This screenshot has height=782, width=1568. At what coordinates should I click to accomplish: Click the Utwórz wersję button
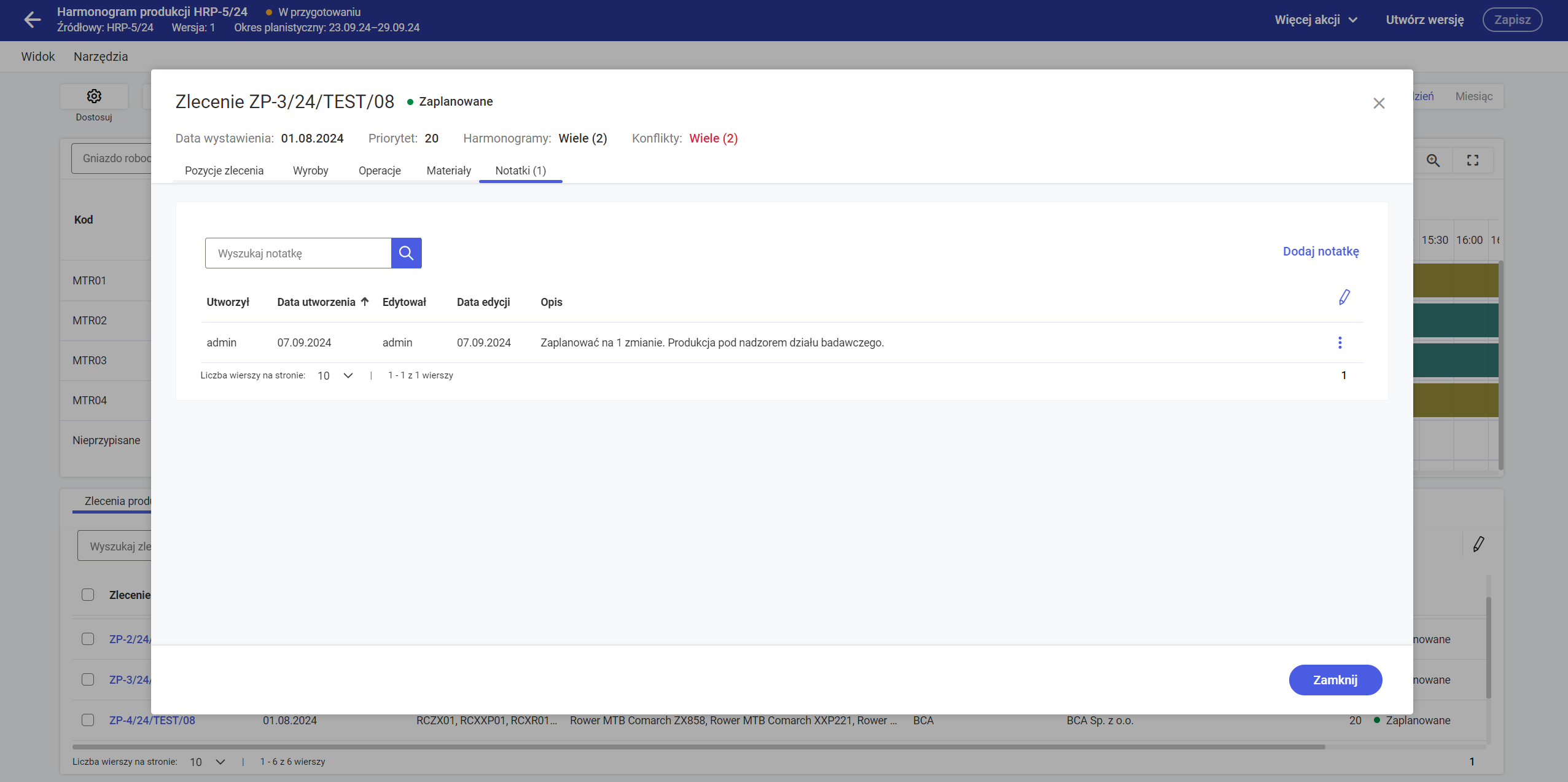point(1425,20)
